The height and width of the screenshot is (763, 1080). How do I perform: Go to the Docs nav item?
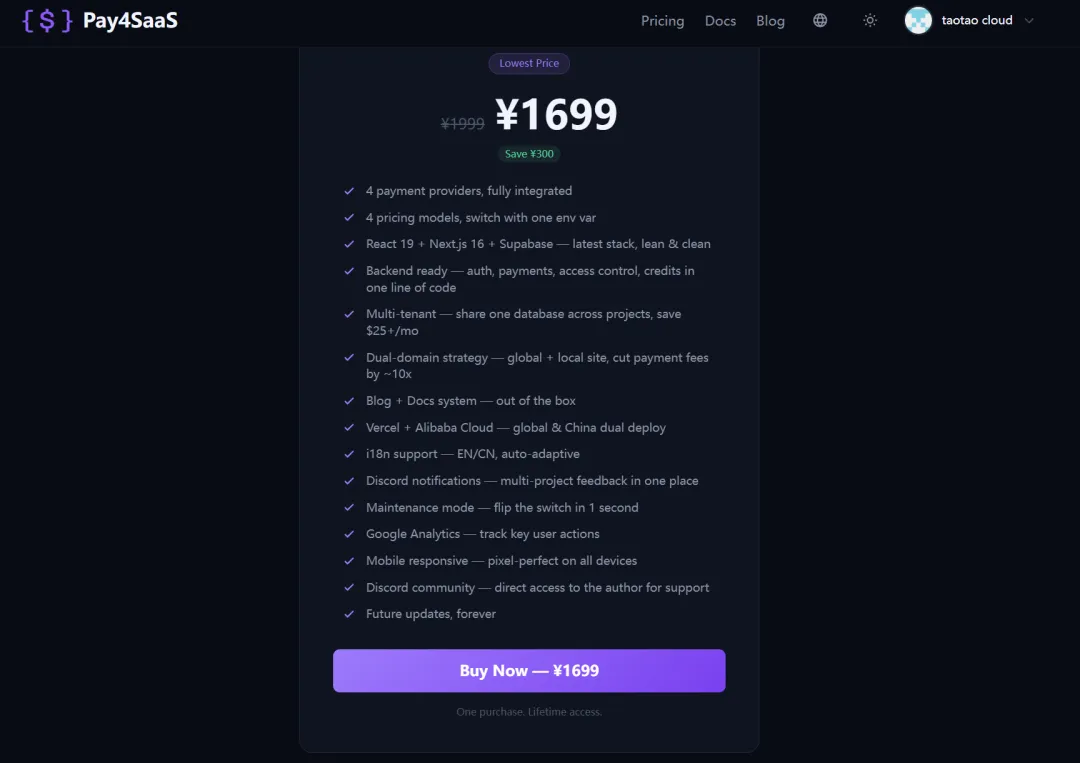point(720,20)
